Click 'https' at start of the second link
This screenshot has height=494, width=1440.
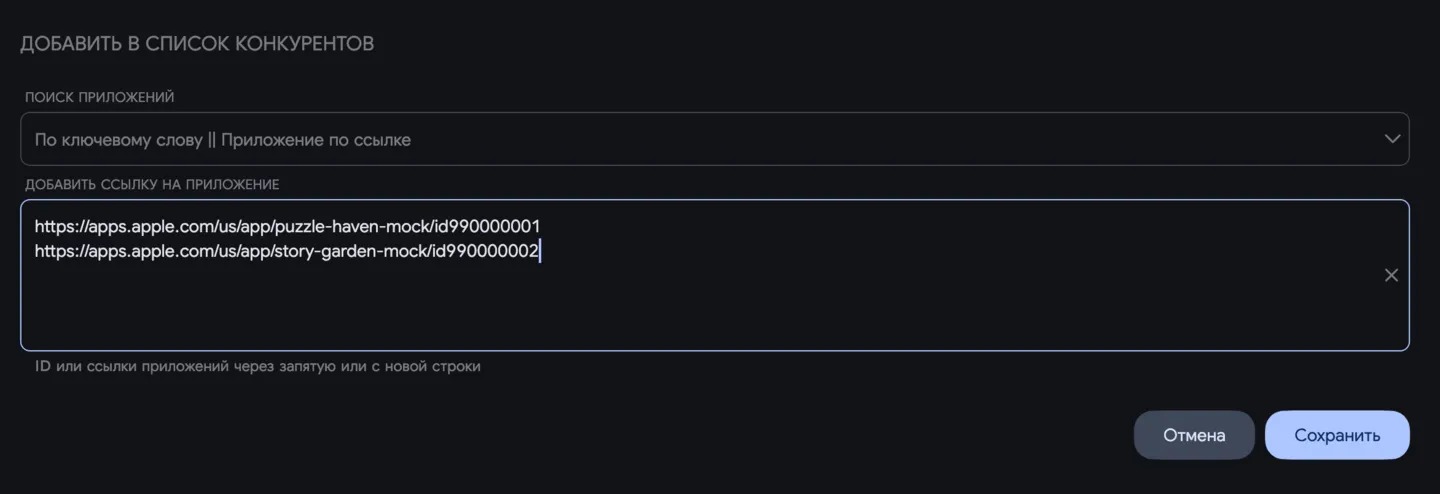(x=53, y=251)
